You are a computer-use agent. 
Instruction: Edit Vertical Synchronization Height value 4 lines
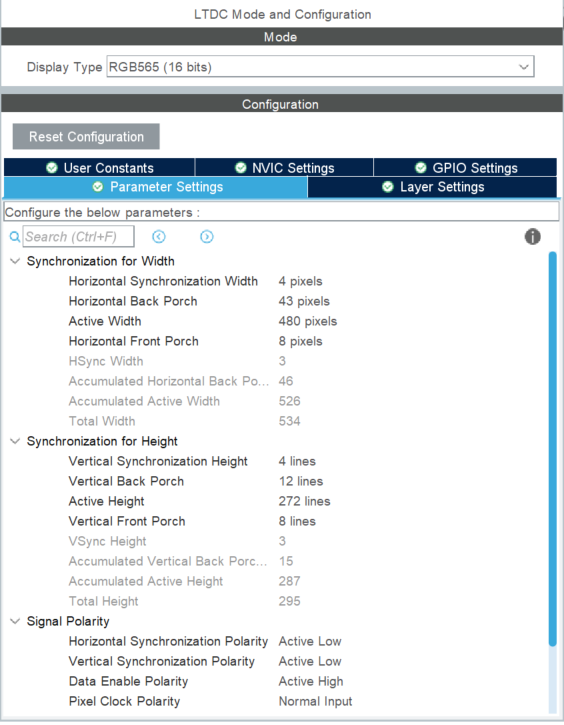297,461
